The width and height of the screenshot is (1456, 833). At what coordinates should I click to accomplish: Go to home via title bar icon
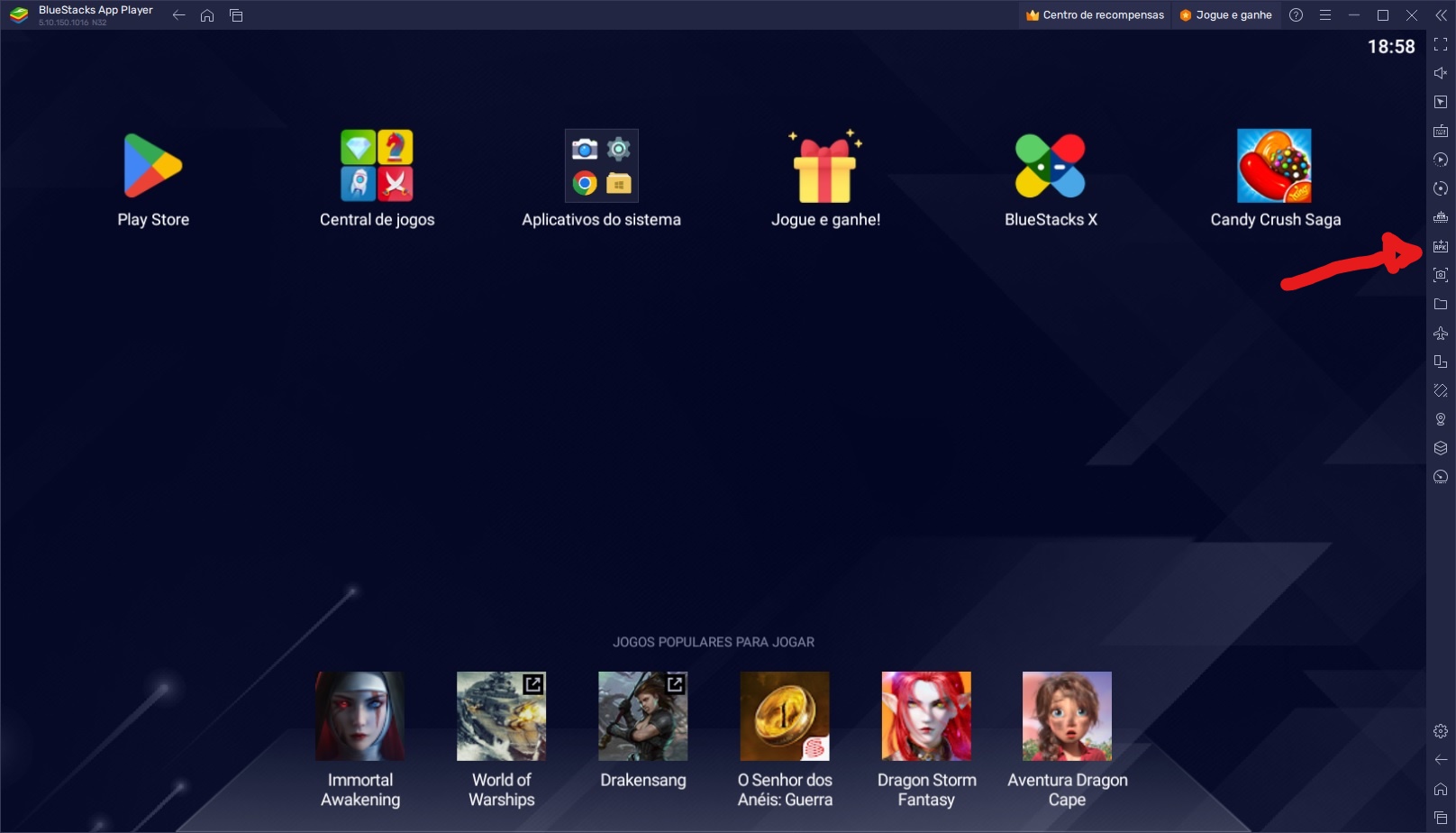(207, 15)
